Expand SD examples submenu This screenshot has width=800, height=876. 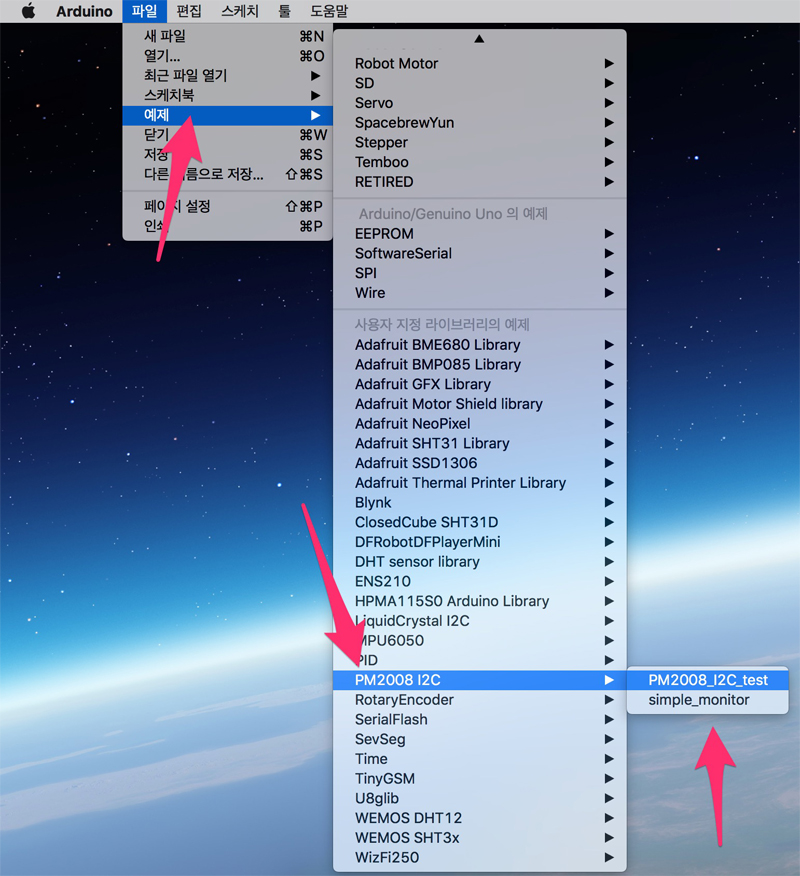[479, 83]
